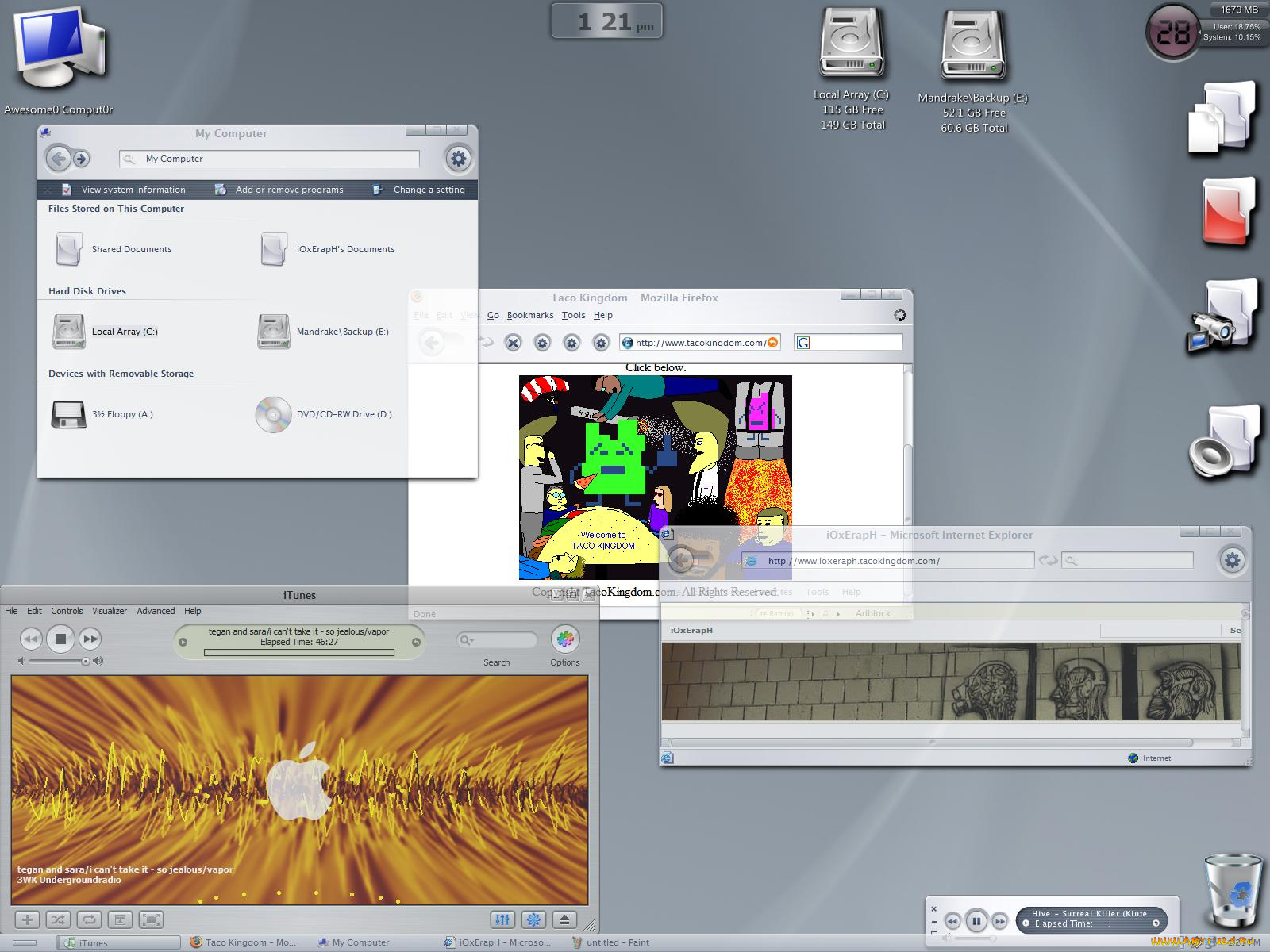Mute iTunes with the speaker icon
The image size is (1270, 952).
(x=20, y=662)
